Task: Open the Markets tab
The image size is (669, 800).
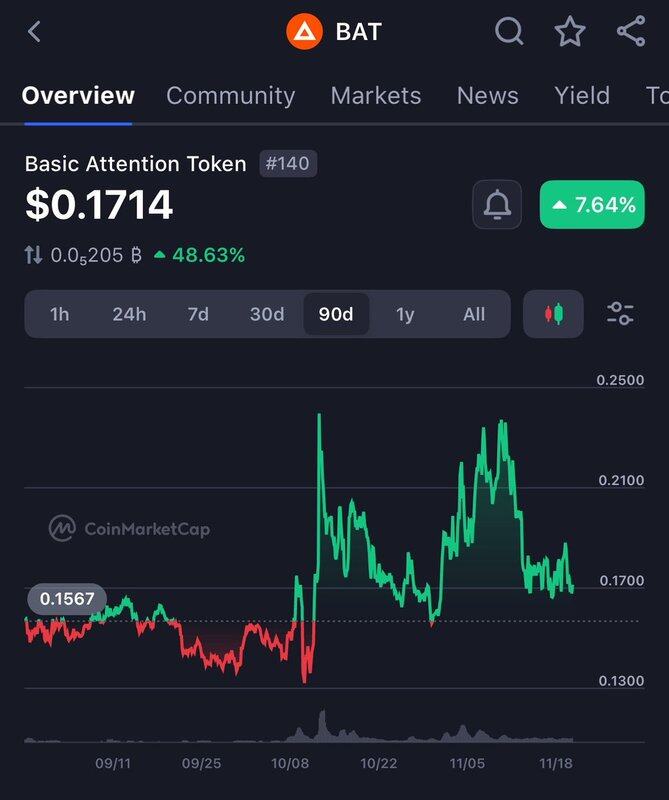Action: coord(375,96)
